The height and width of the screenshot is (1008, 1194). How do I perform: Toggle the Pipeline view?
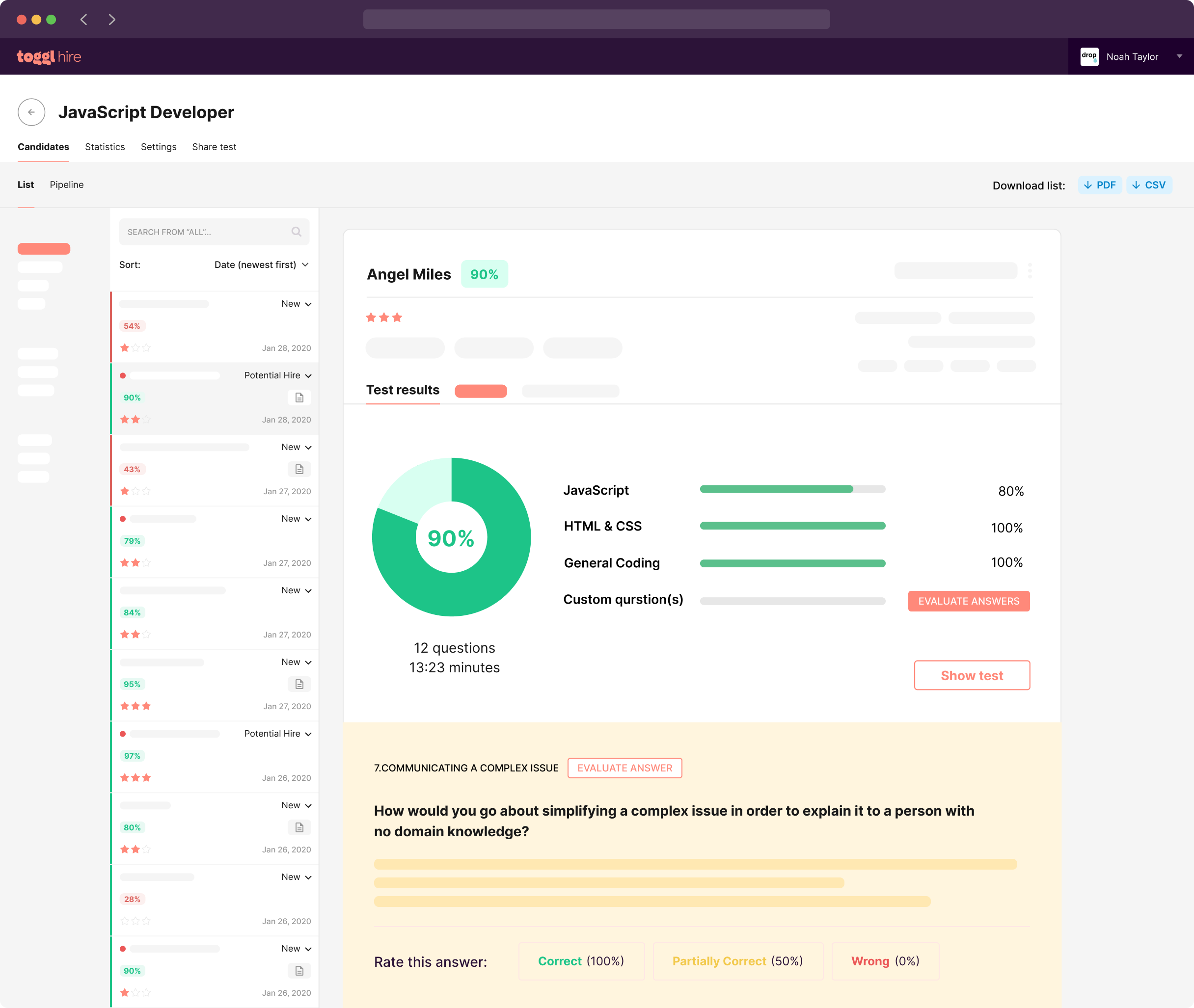point(66,184)
